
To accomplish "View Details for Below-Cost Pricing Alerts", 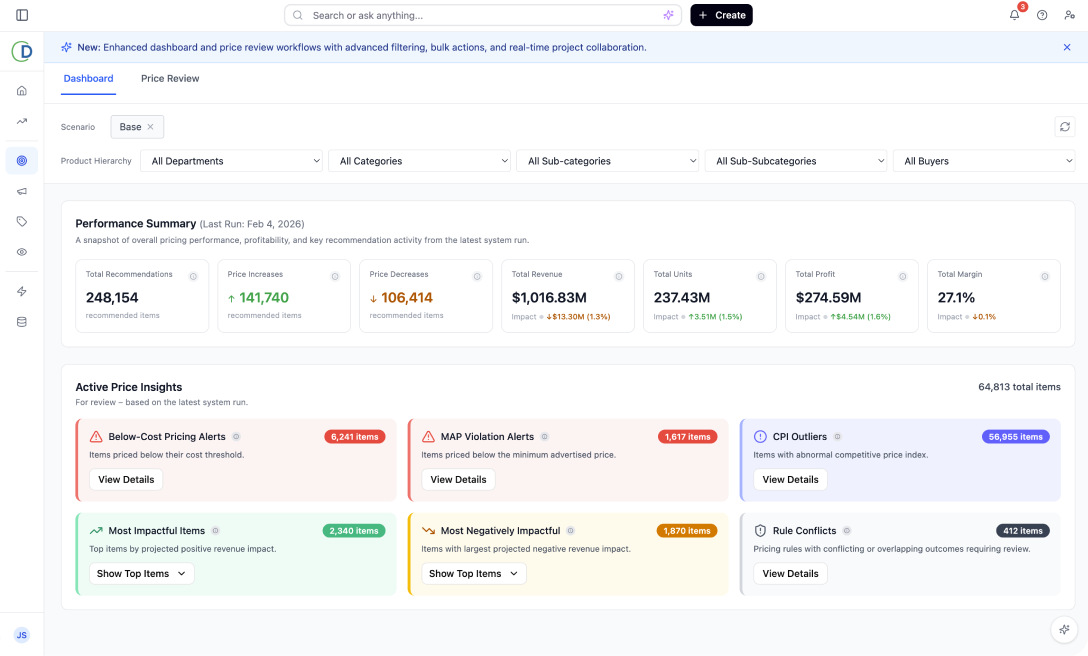I will (x=126, y=480).
